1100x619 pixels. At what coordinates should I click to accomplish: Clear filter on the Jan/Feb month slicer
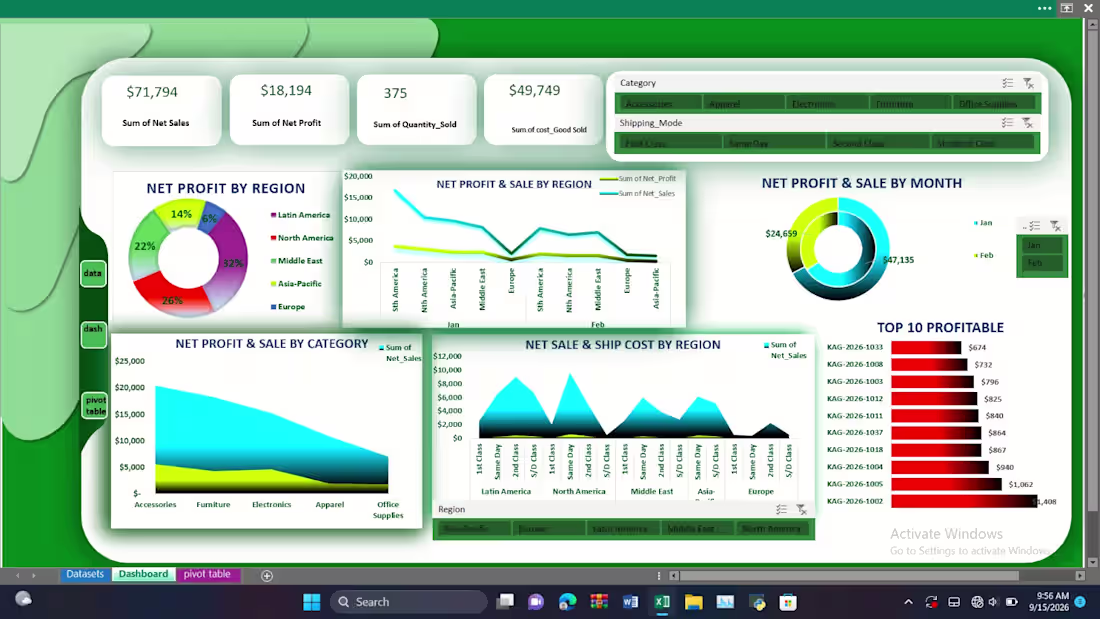[1055, 226]
